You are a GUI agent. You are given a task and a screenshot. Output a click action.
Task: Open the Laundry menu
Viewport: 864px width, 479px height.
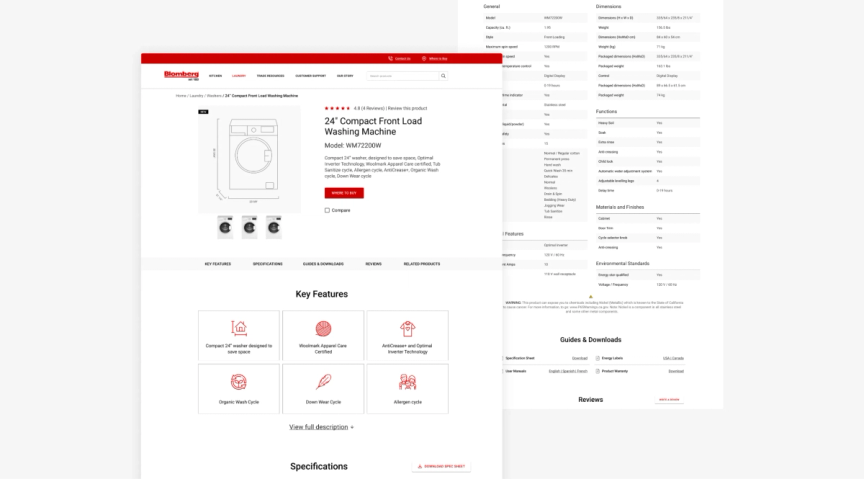[239, 76]
